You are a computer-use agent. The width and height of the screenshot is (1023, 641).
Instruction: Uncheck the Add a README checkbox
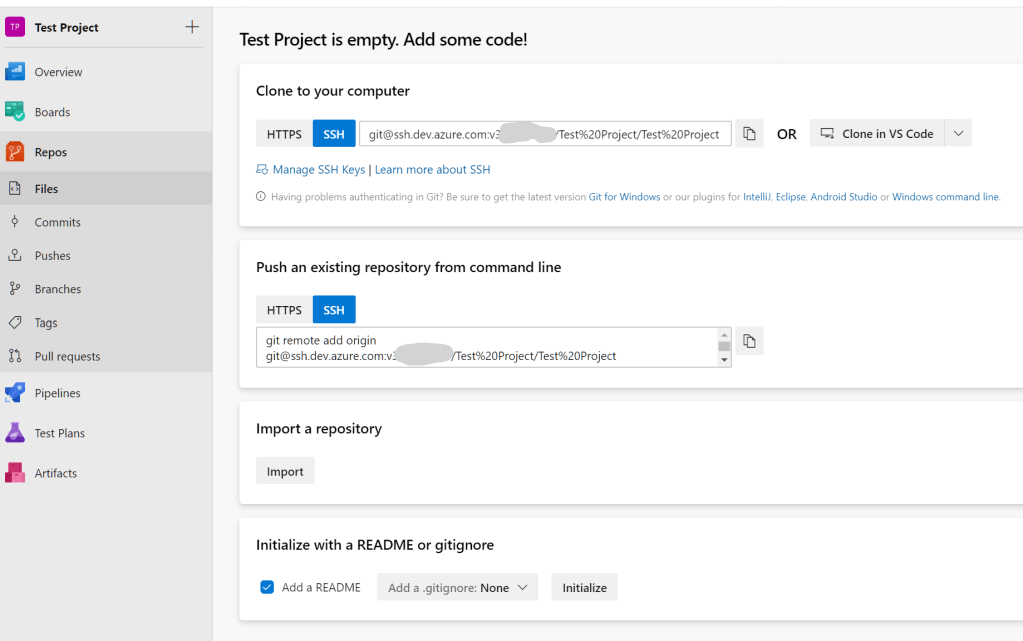click(266, 587)
